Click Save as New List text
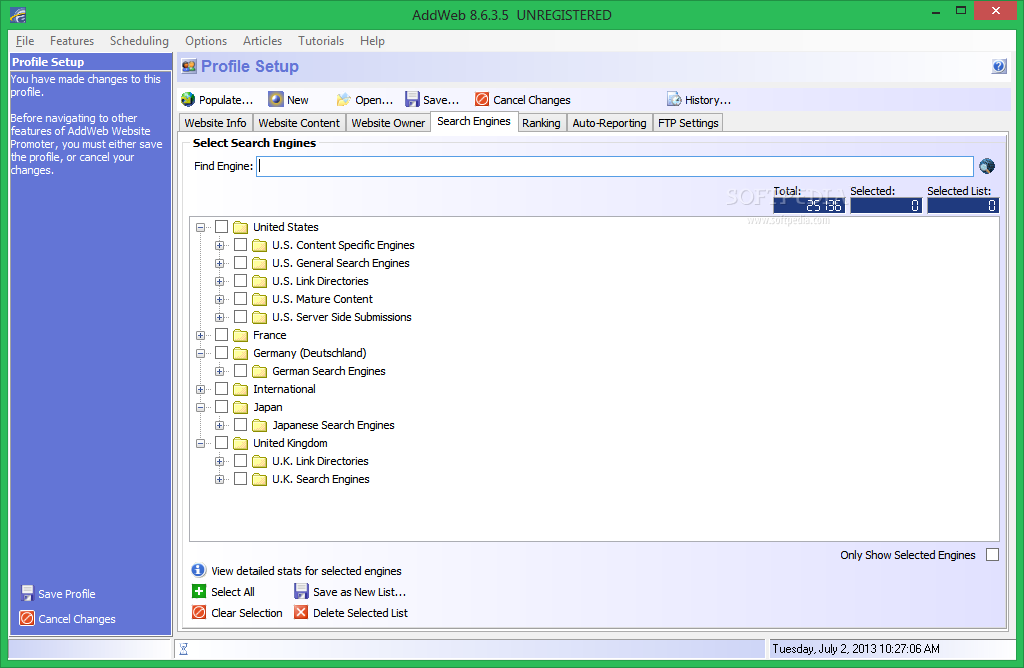The height and width of the screenshot is (668, 1024). 359,592
